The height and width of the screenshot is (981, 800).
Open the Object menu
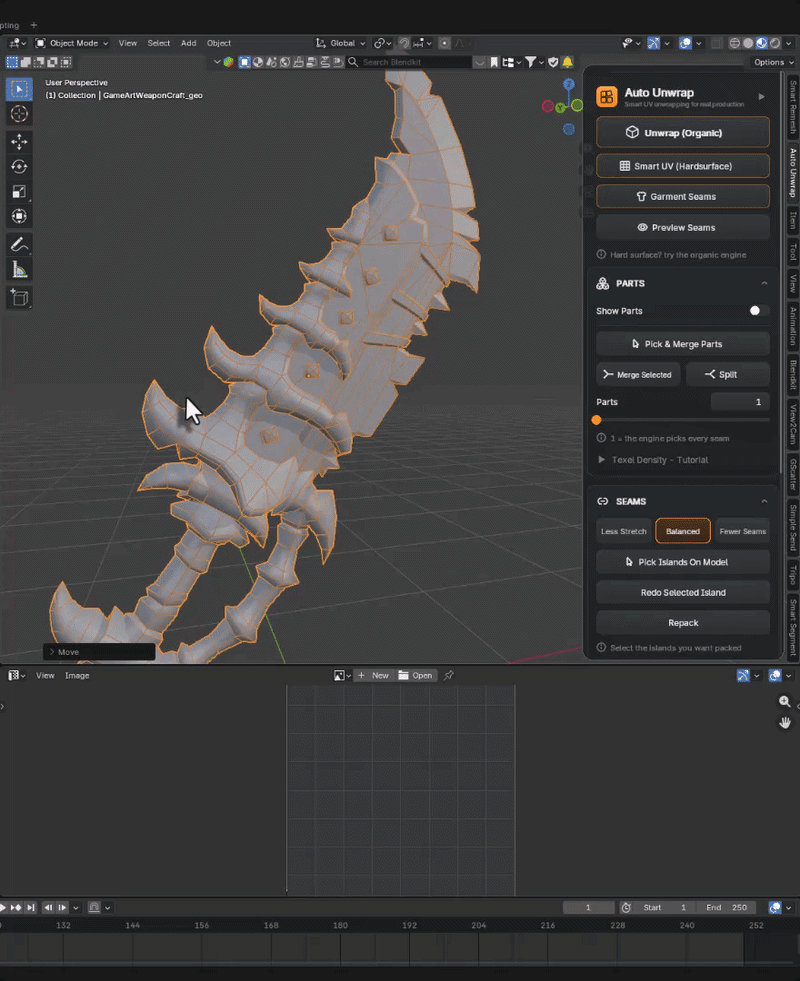pos(219,43)
